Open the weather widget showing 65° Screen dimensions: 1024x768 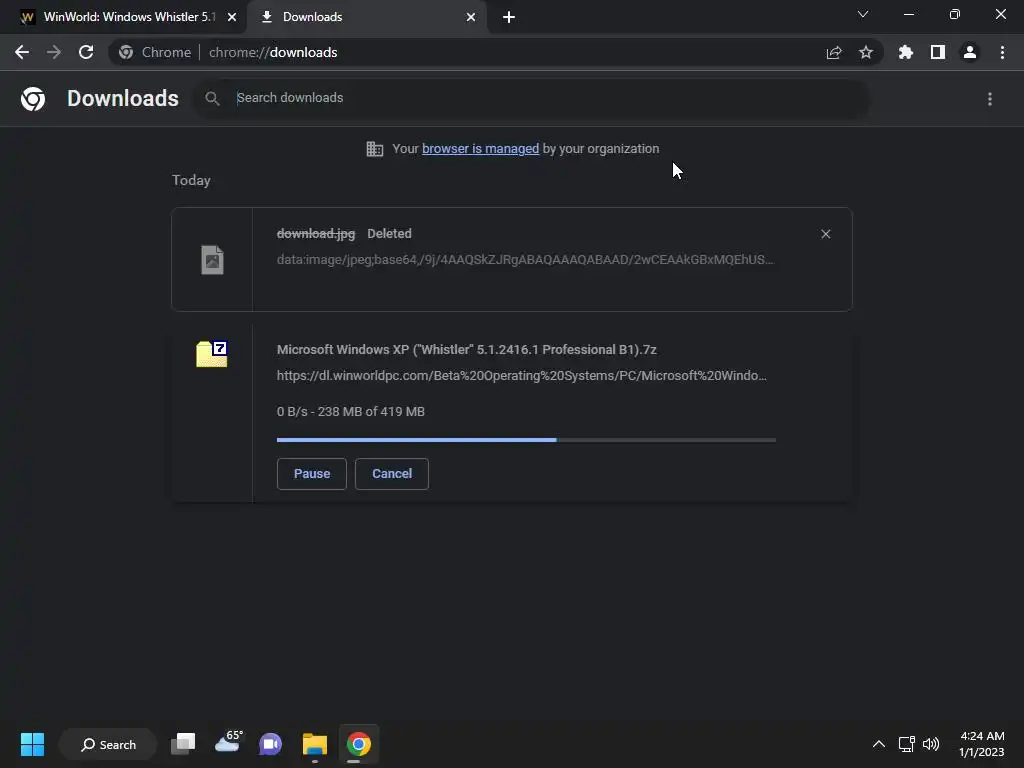tap(228, 743)
